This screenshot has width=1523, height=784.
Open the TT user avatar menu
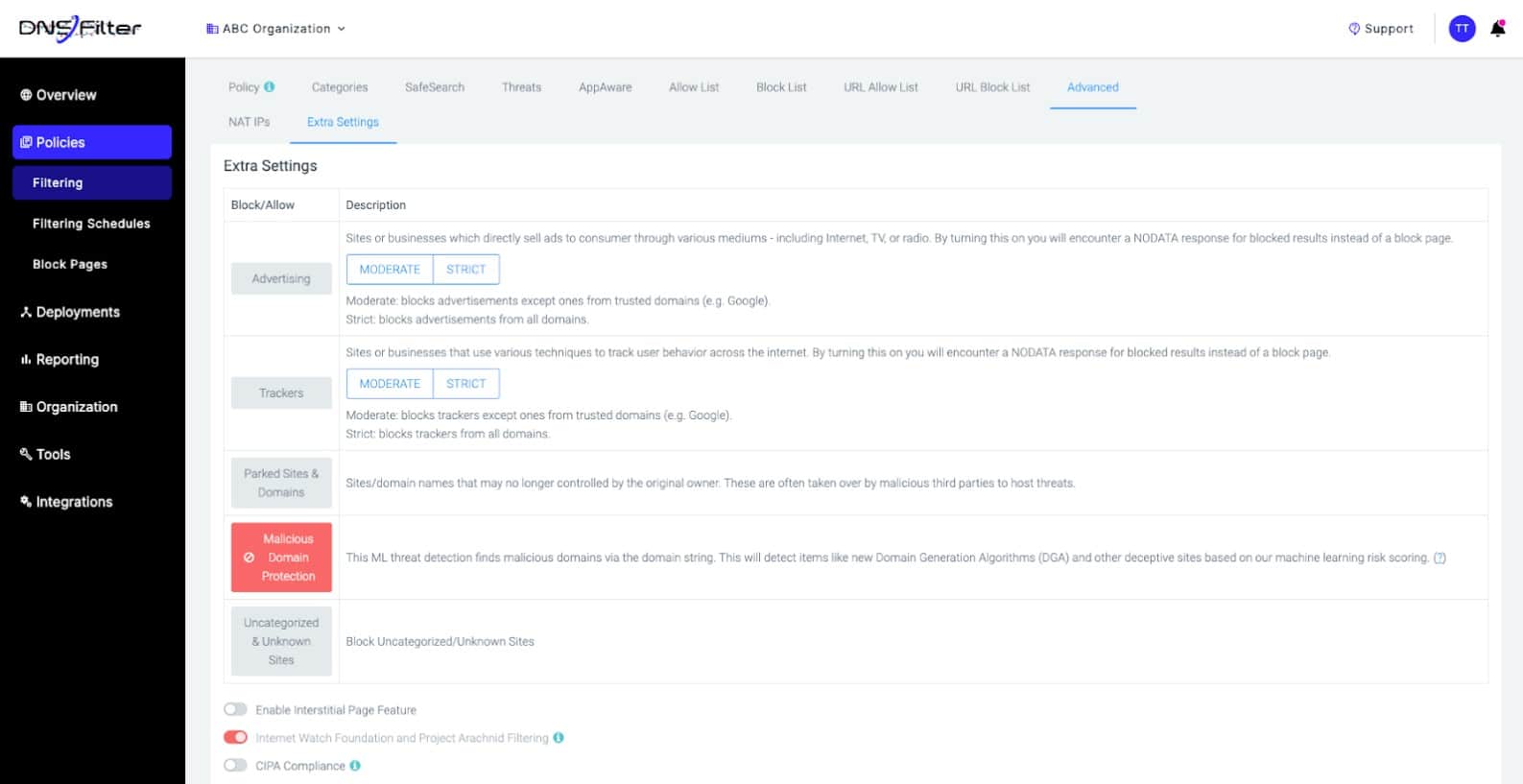tap(1462, 29)
